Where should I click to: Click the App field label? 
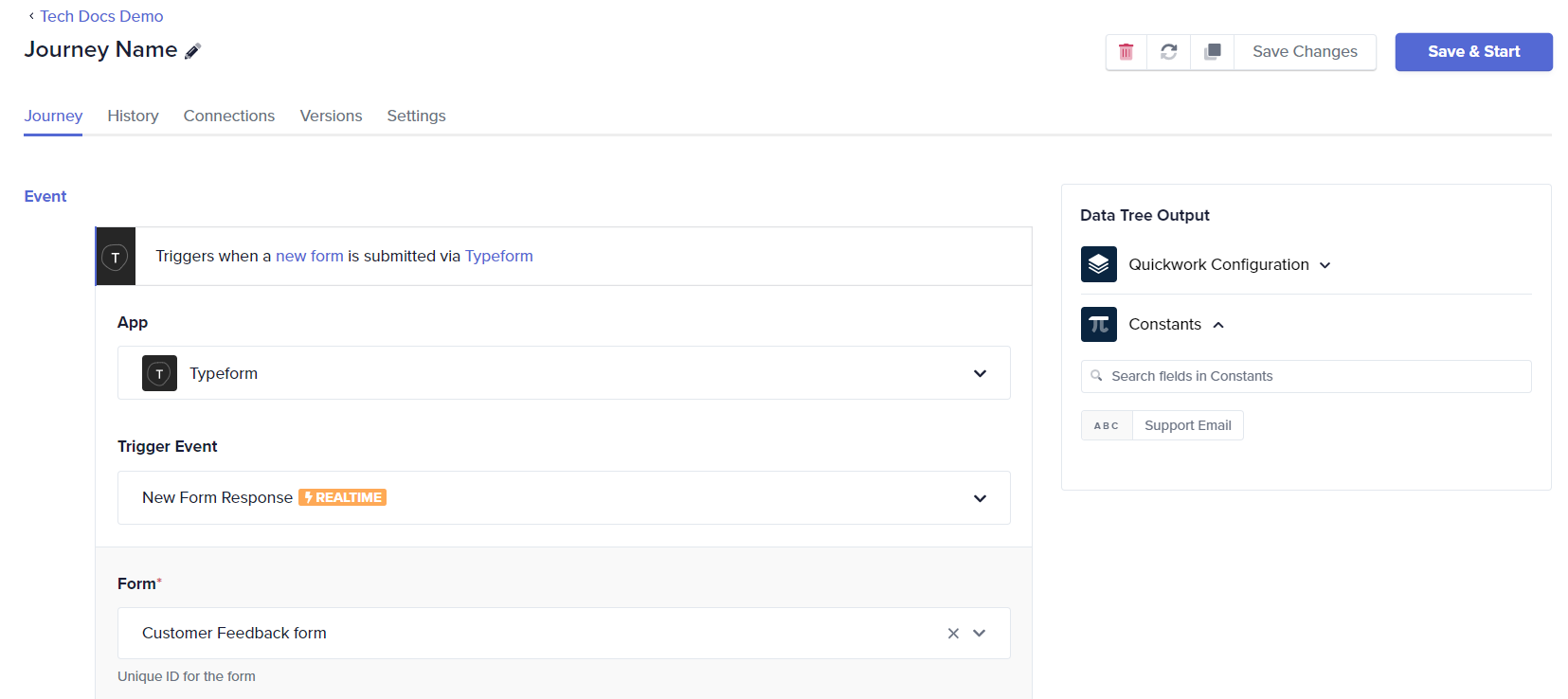(133, 322)
